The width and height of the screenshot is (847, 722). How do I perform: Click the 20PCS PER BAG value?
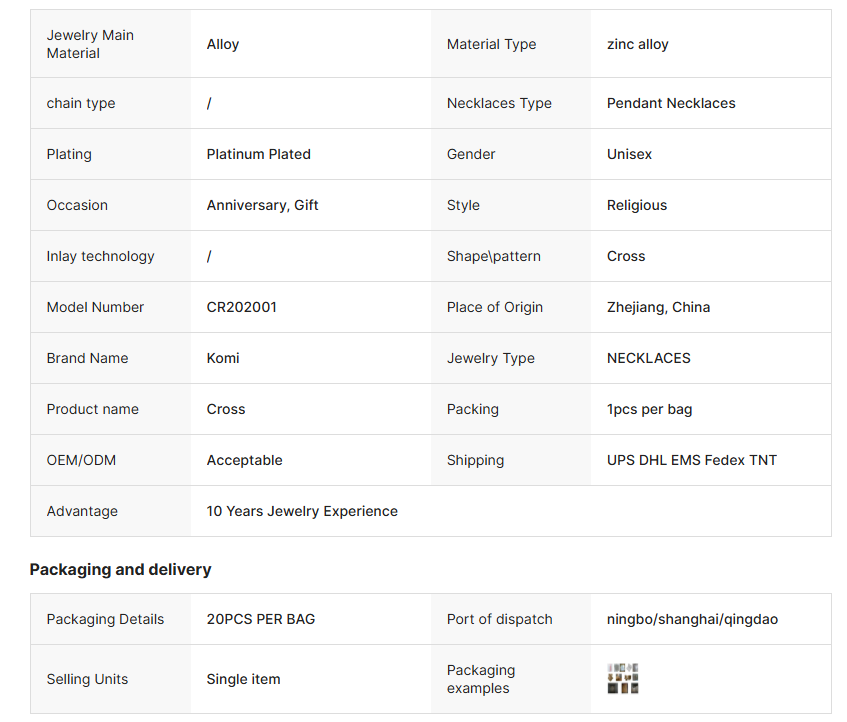(x=260, y=619)
